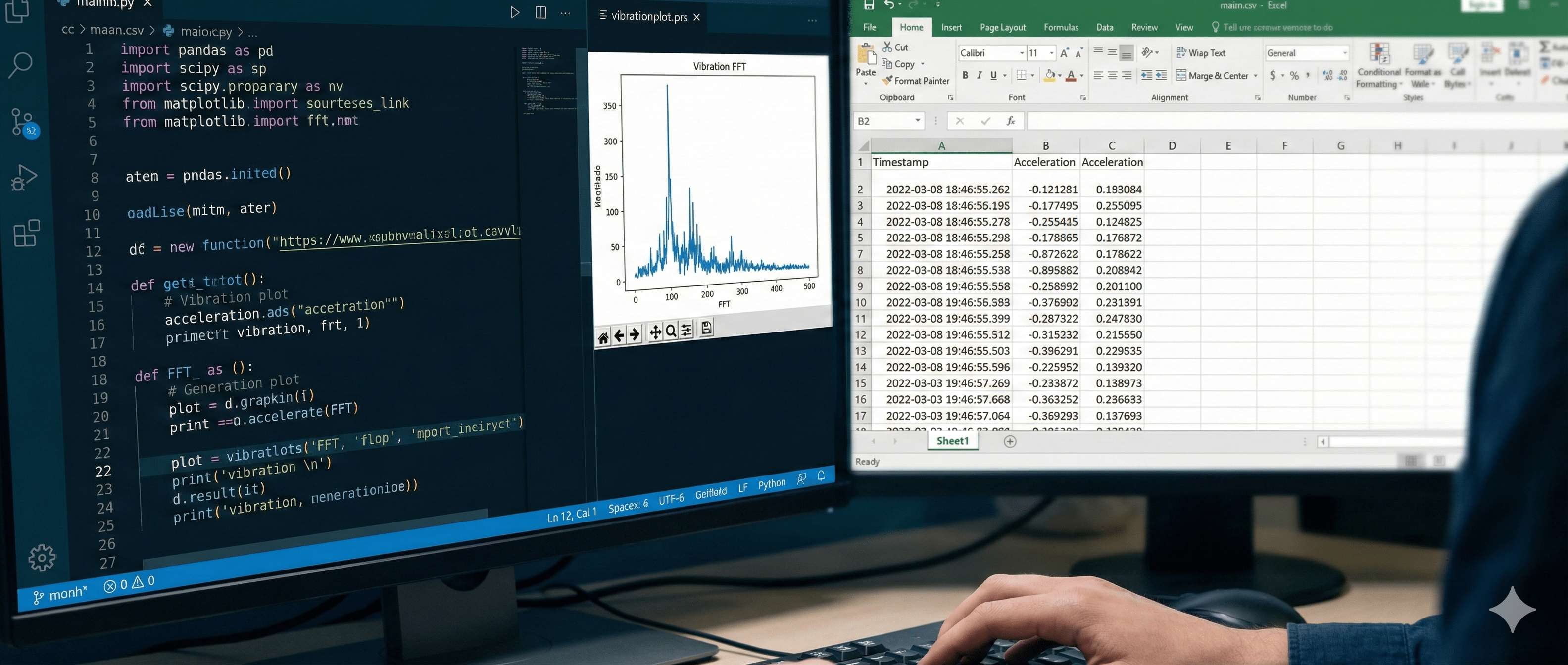Open the Name Box dropdown showing B2
The image size is (1568, 665).
tap(919, 120)
